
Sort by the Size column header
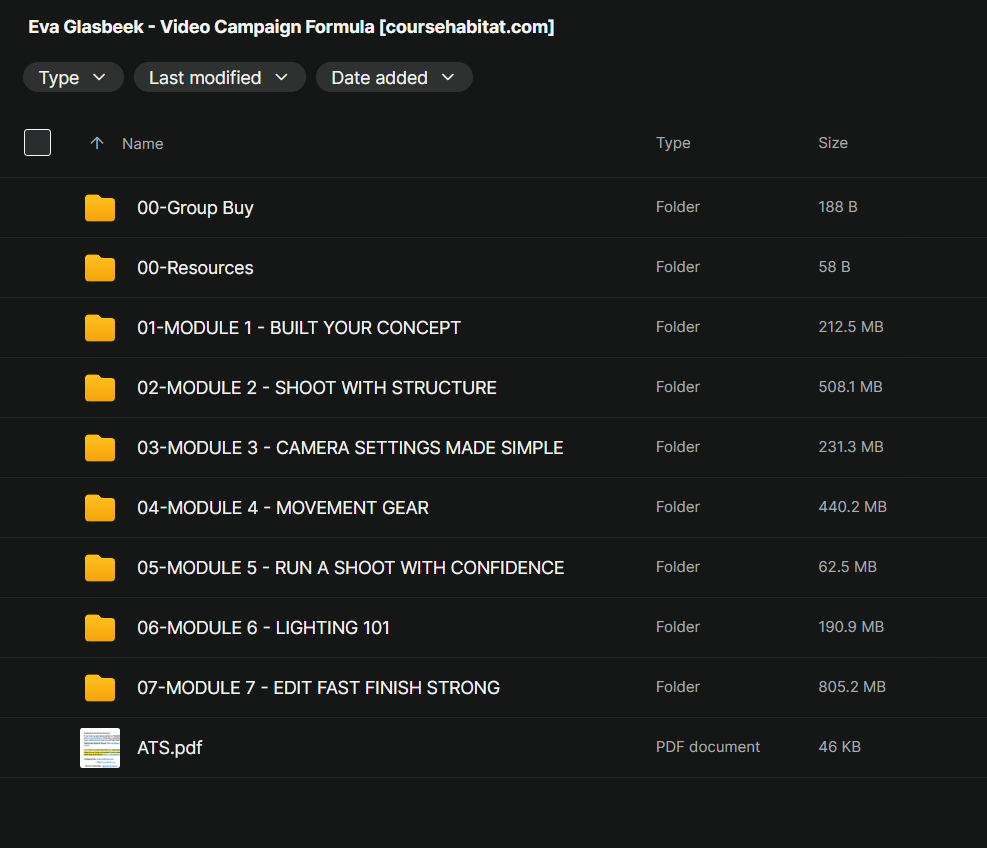(833, 143)
